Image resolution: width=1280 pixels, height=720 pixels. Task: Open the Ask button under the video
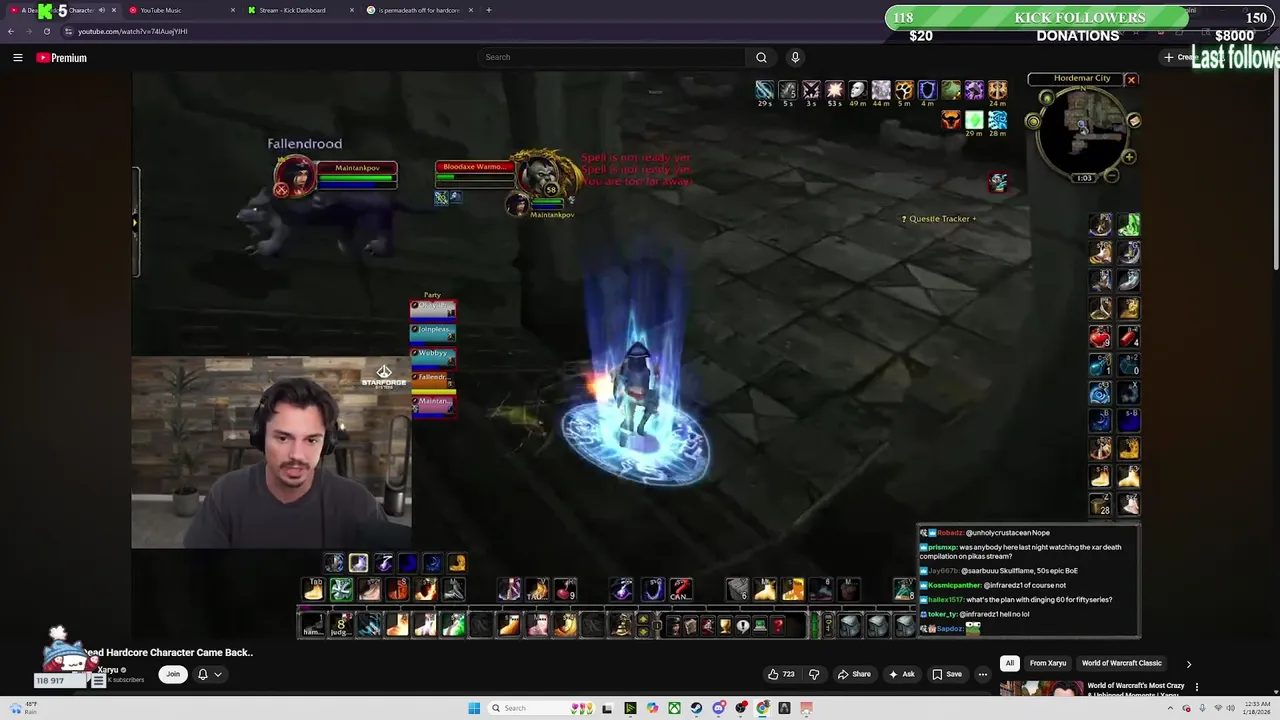(902, 674)
